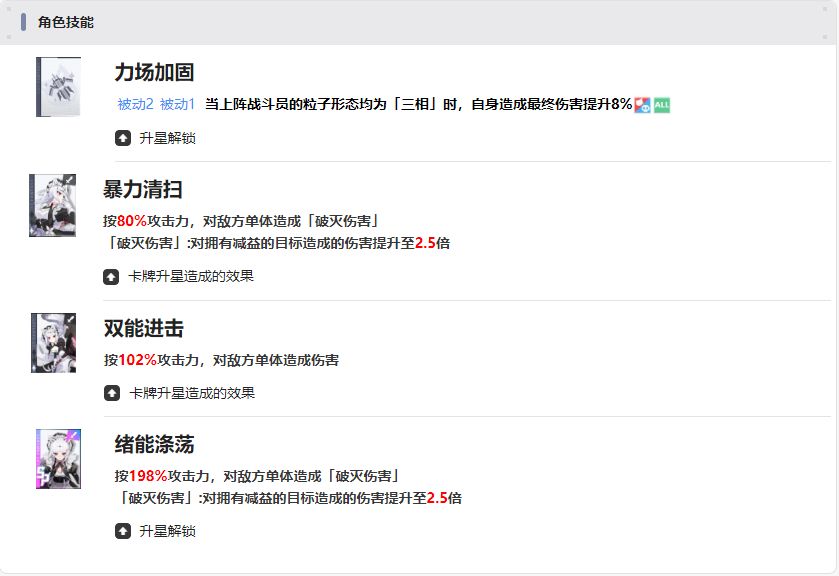Expand the up-arrow icon under 力场加固

click(x=123, y=138)
